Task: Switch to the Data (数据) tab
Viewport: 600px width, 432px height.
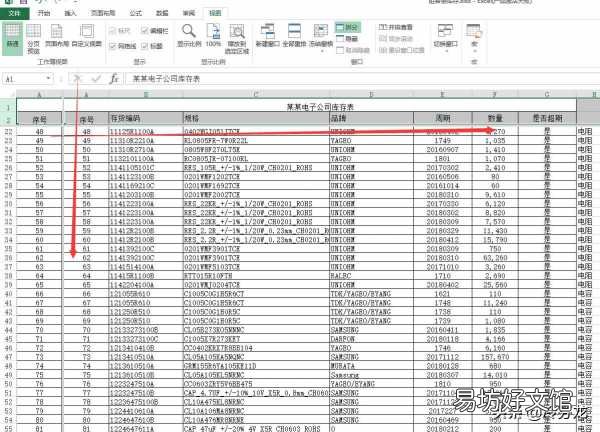Action: [162, 13]
